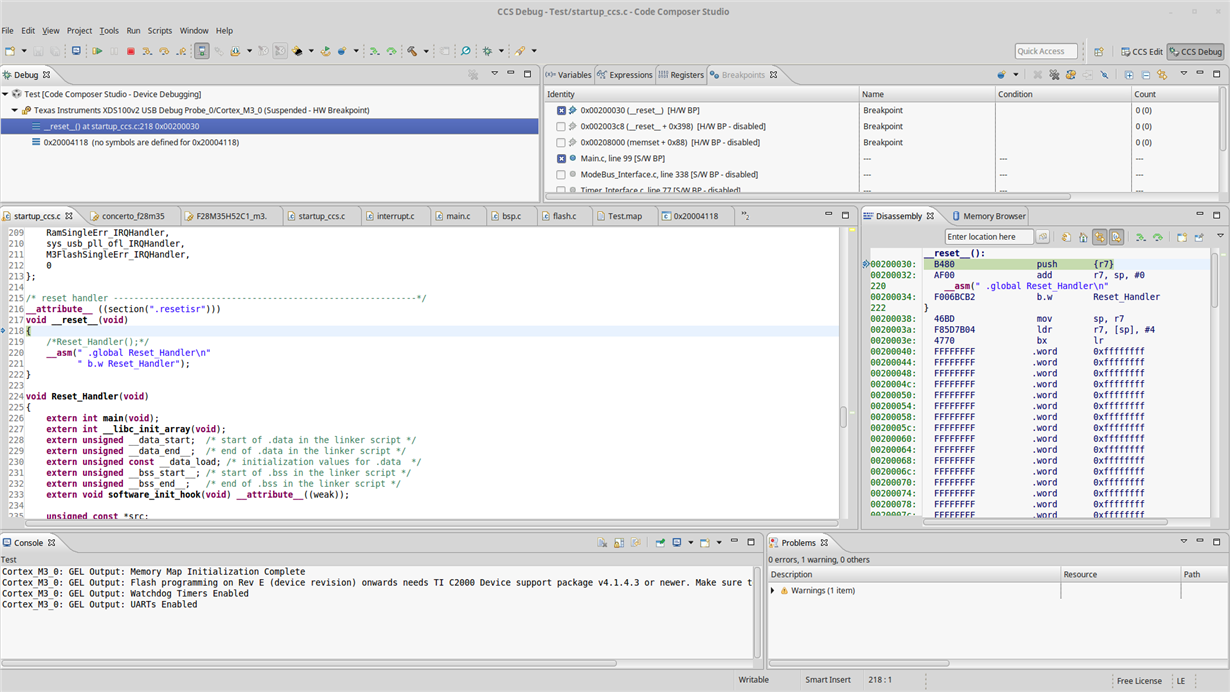Click the Resource column header in Problems
The height and width of the screenshot is (692, 1230).
click(1120, 574)
